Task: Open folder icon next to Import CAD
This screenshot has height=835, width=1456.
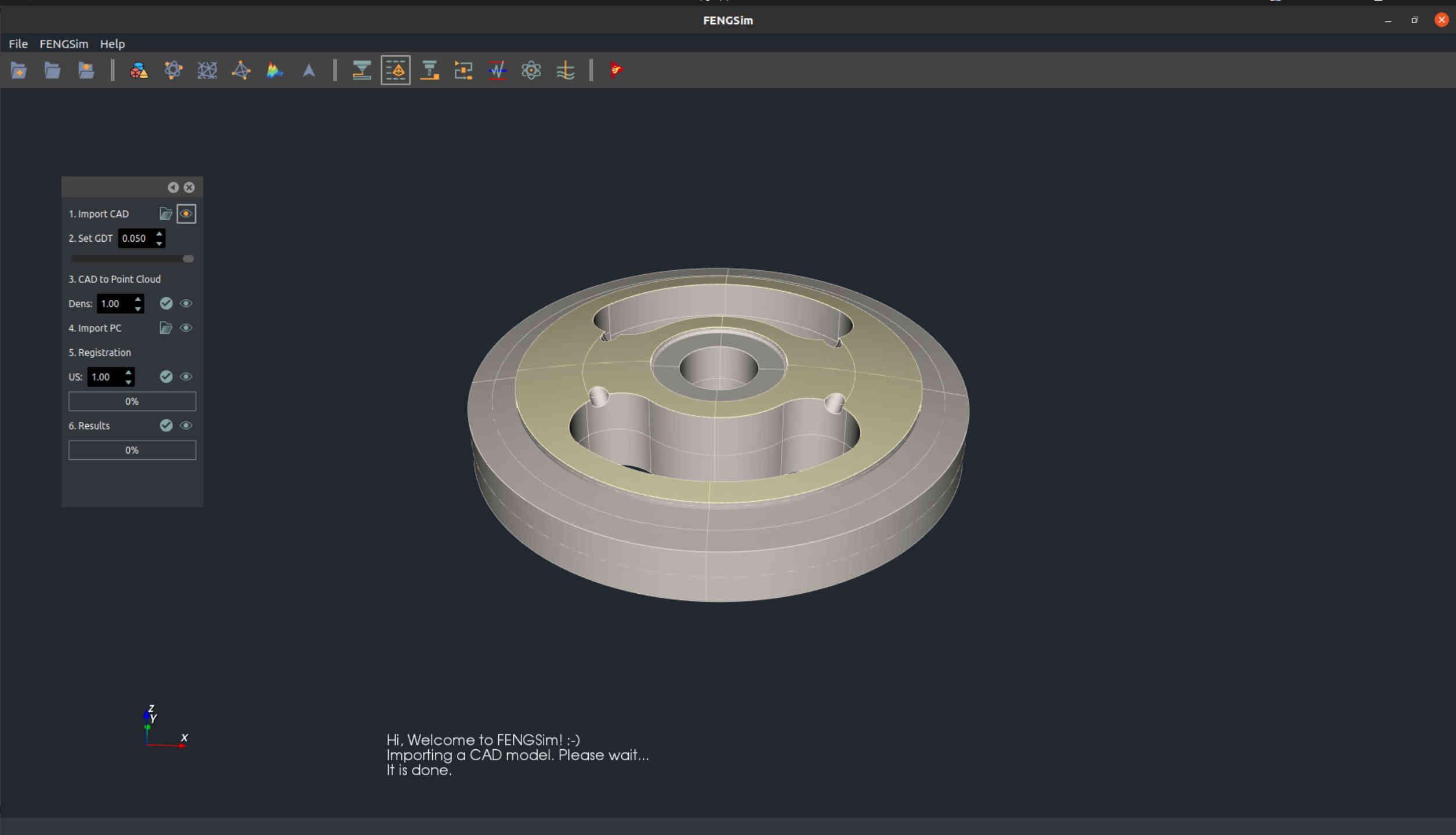Action: coord(165,214)
